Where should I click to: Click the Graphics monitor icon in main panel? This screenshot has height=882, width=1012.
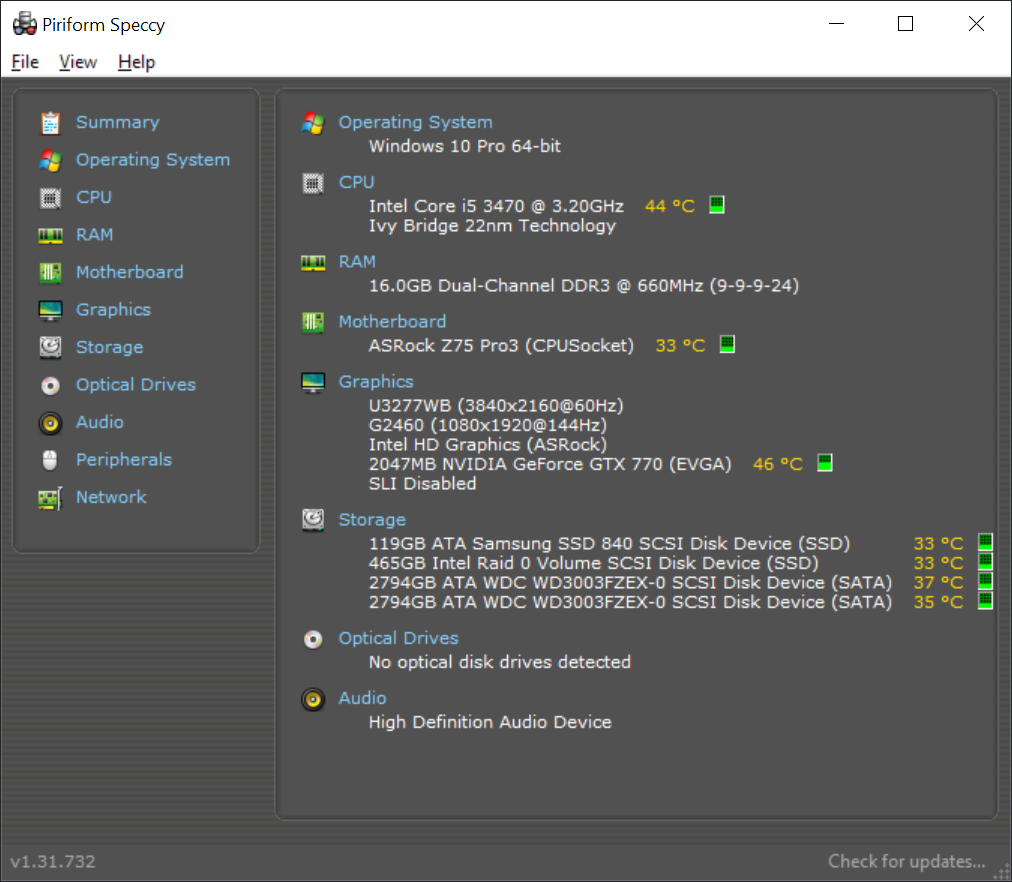point(313,383)
